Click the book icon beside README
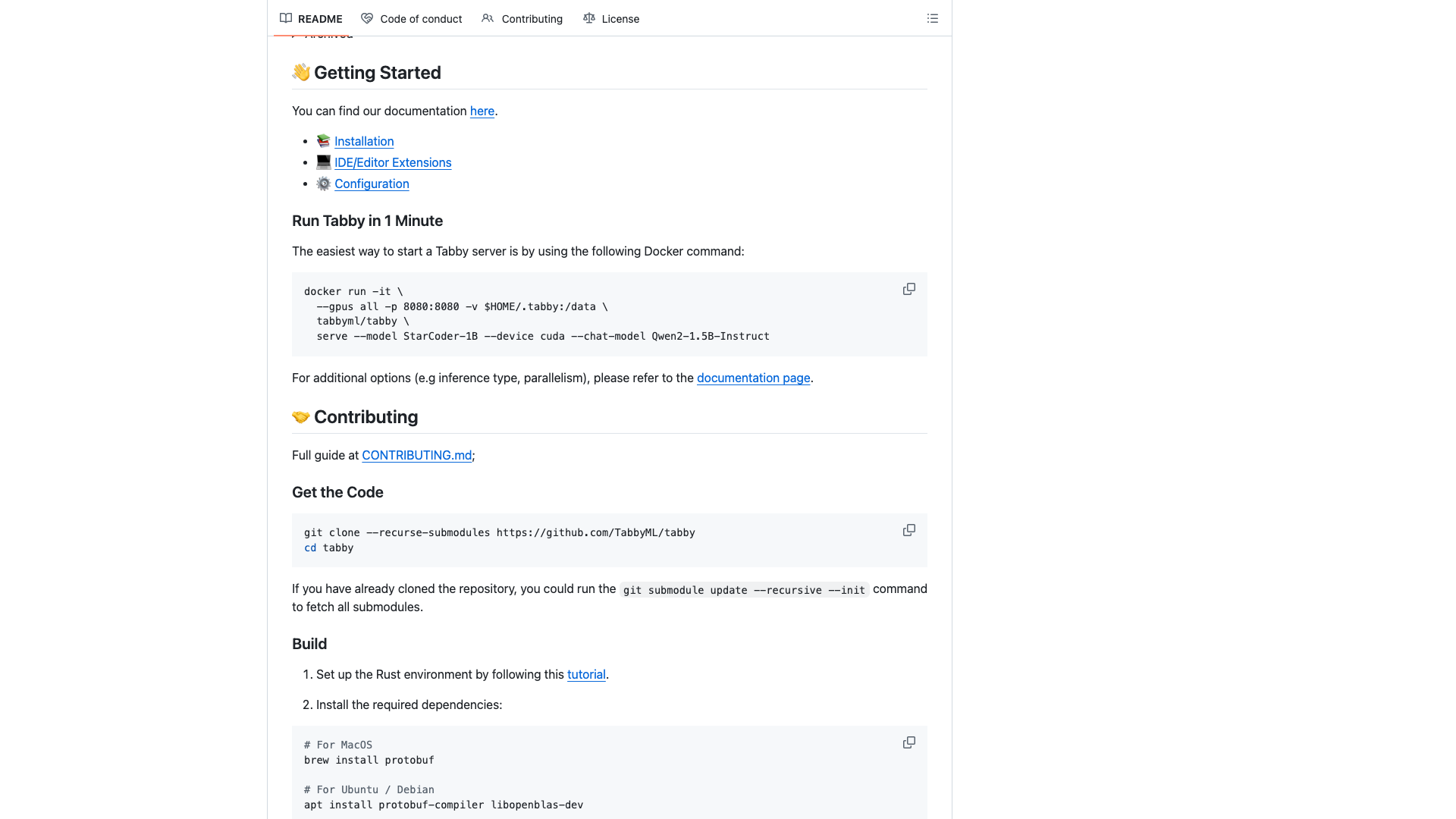Image resolution: width=1456 pixels, height=819 pixels. pos(286,18)
